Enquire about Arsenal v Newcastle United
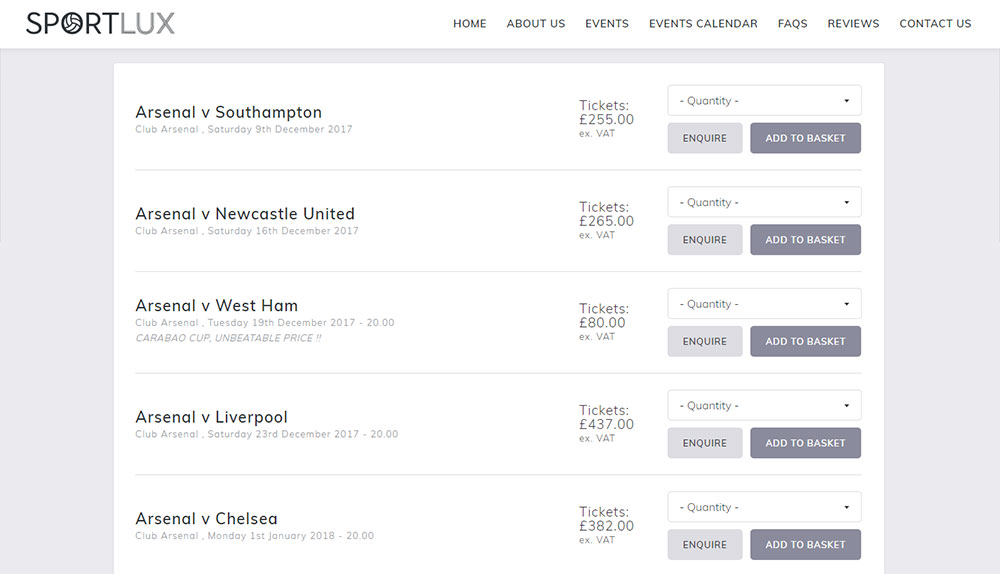 coord(705,240)
